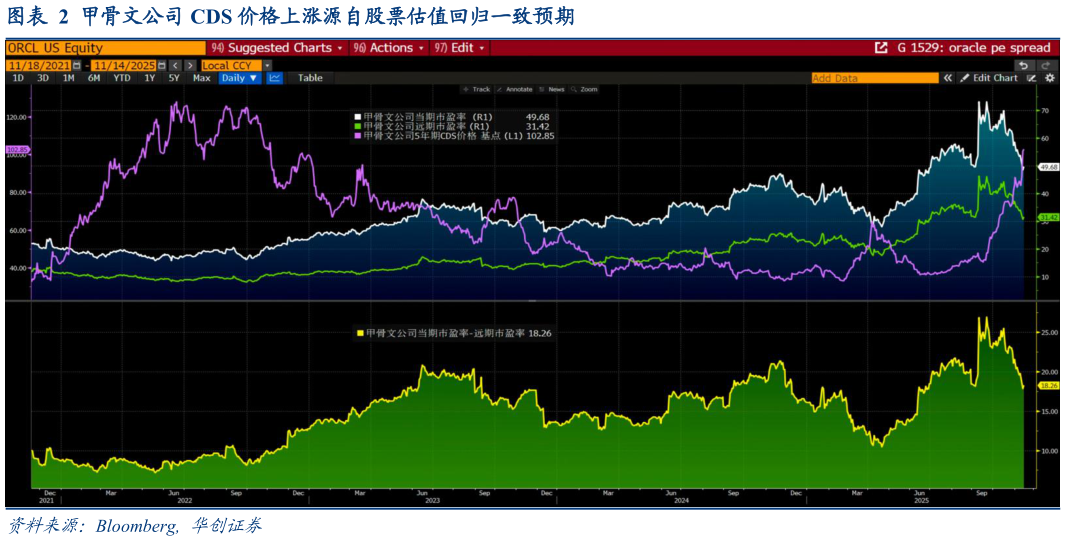Toggle green 远期市盈率 legend marker
The height and width of the screenshot is (541, 1066).
358,126
